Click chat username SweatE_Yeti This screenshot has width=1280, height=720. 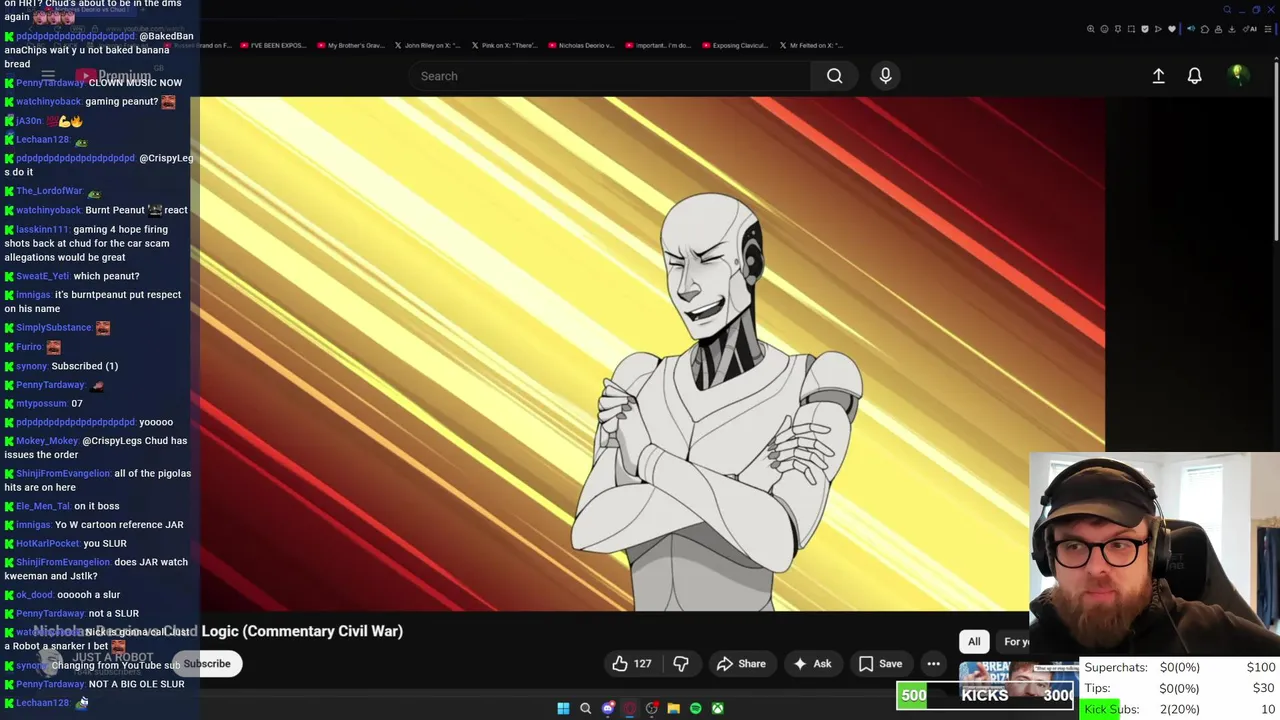coord(42,276)
